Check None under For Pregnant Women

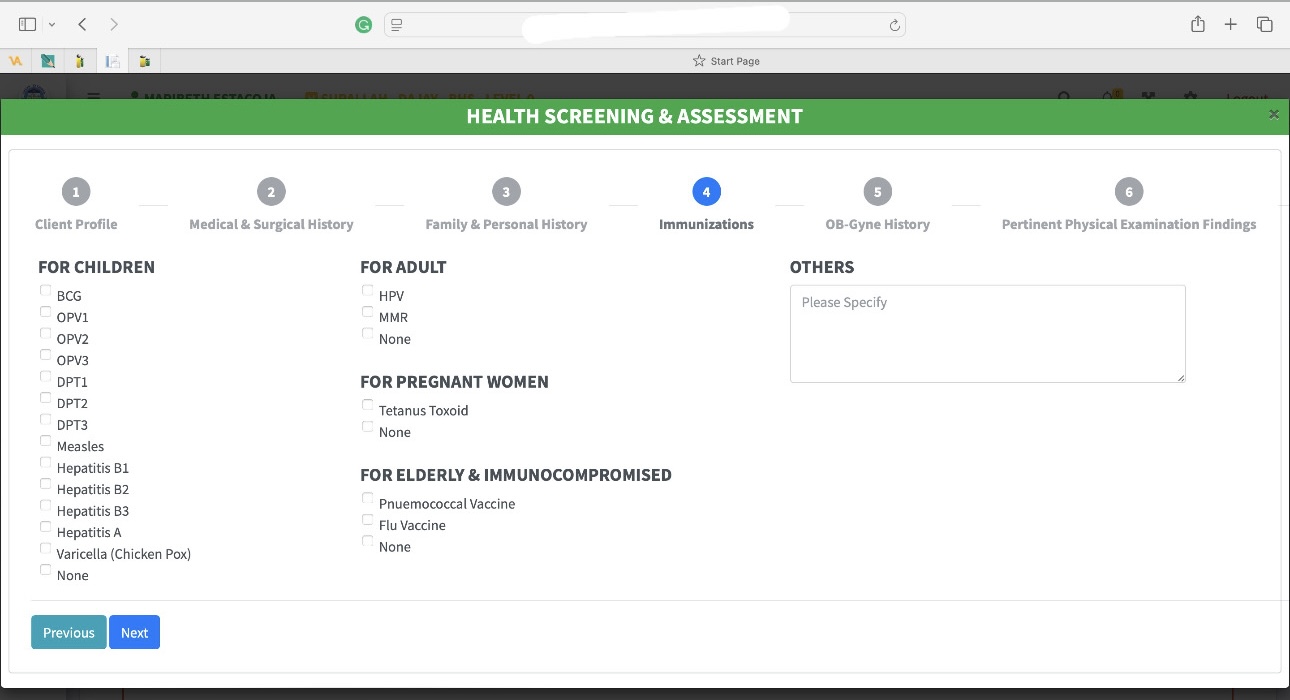(367, 426)
